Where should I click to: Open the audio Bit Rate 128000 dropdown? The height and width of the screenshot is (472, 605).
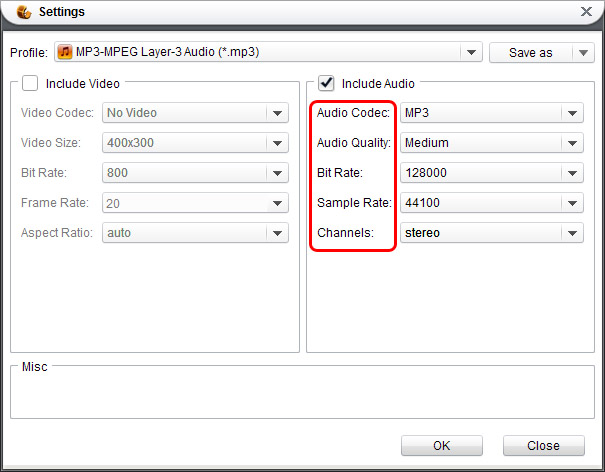coord(492,173)
